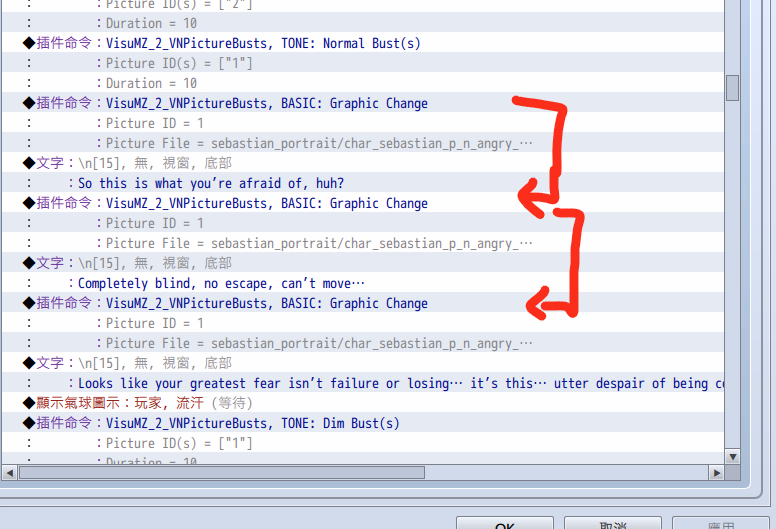Select the 顯示氣球圖示 玩家 流汗 command

pyautogui.click(x=138, y=403)
